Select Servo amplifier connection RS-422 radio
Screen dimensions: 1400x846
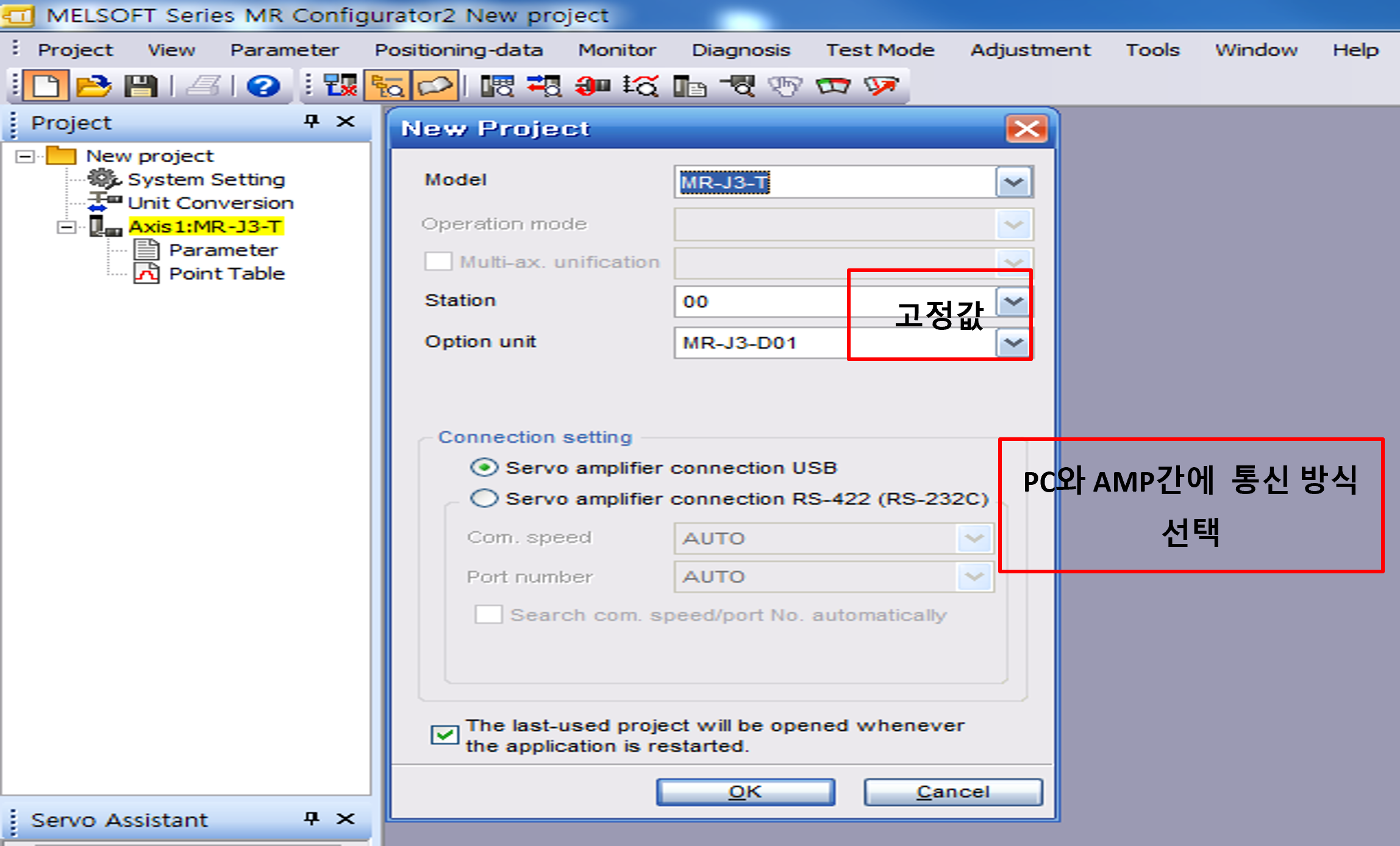484,498
